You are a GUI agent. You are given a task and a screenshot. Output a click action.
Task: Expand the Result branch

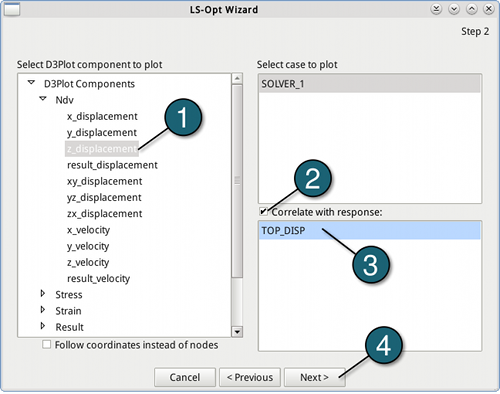click(43, 326)
